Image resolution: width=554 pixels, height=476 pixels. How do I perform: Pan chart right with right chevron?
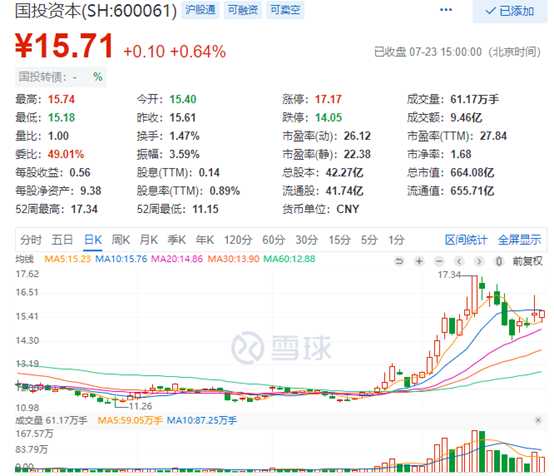(479, 261)
